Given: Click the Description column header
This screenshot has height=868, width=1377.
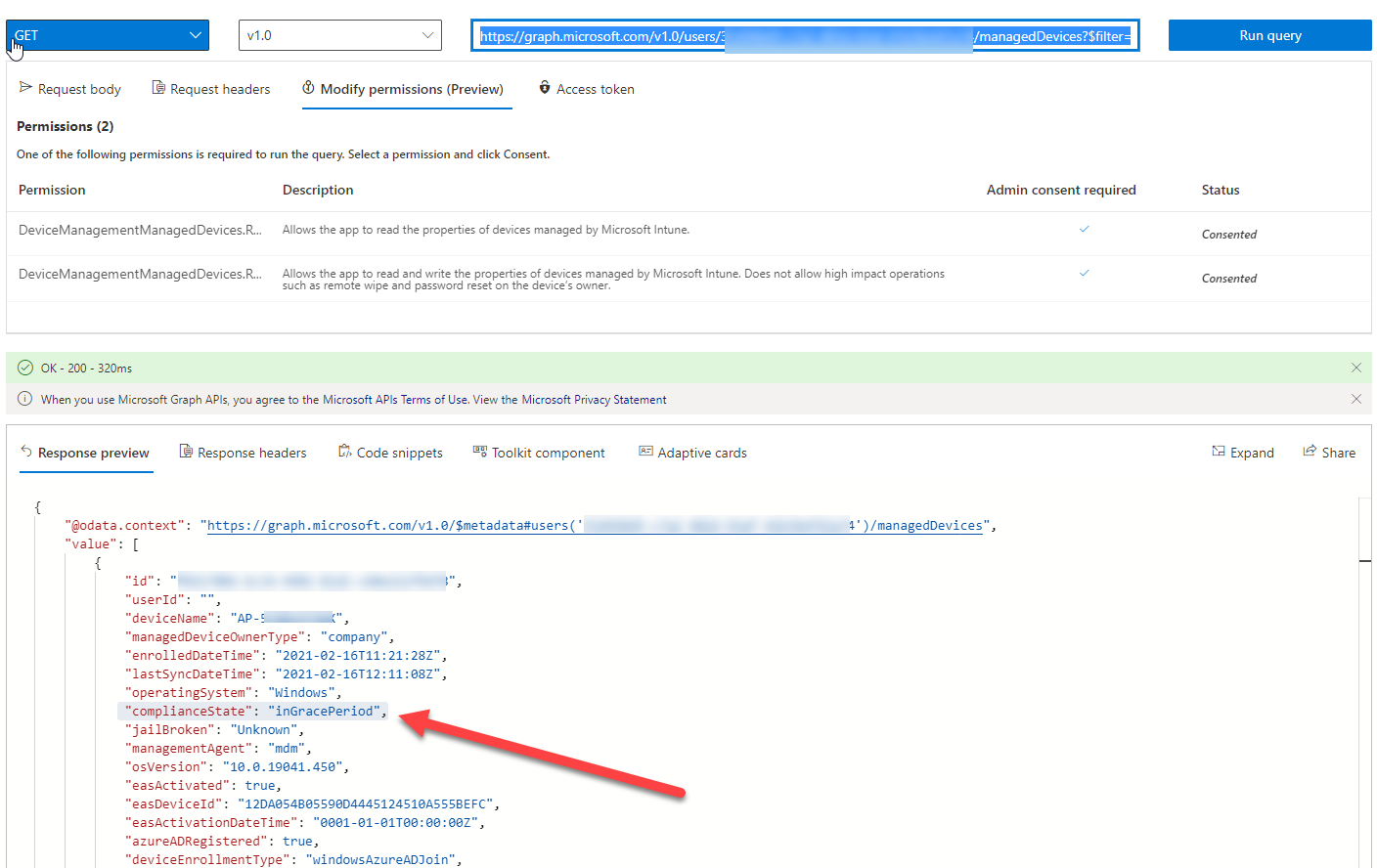Looking at the screenshot, I should click(318, 190).
